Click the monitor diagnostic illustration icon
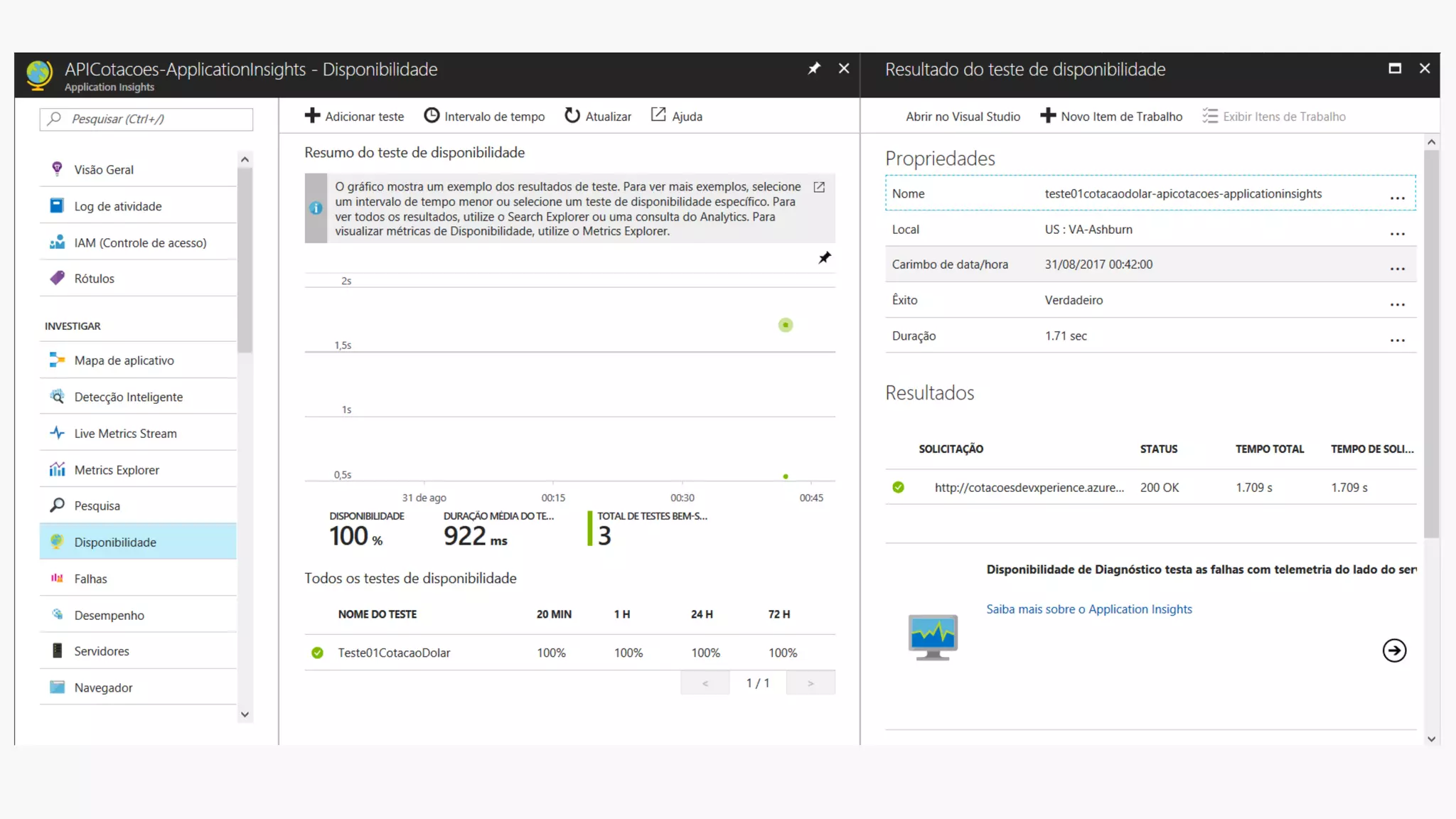 tap(933, 637)
